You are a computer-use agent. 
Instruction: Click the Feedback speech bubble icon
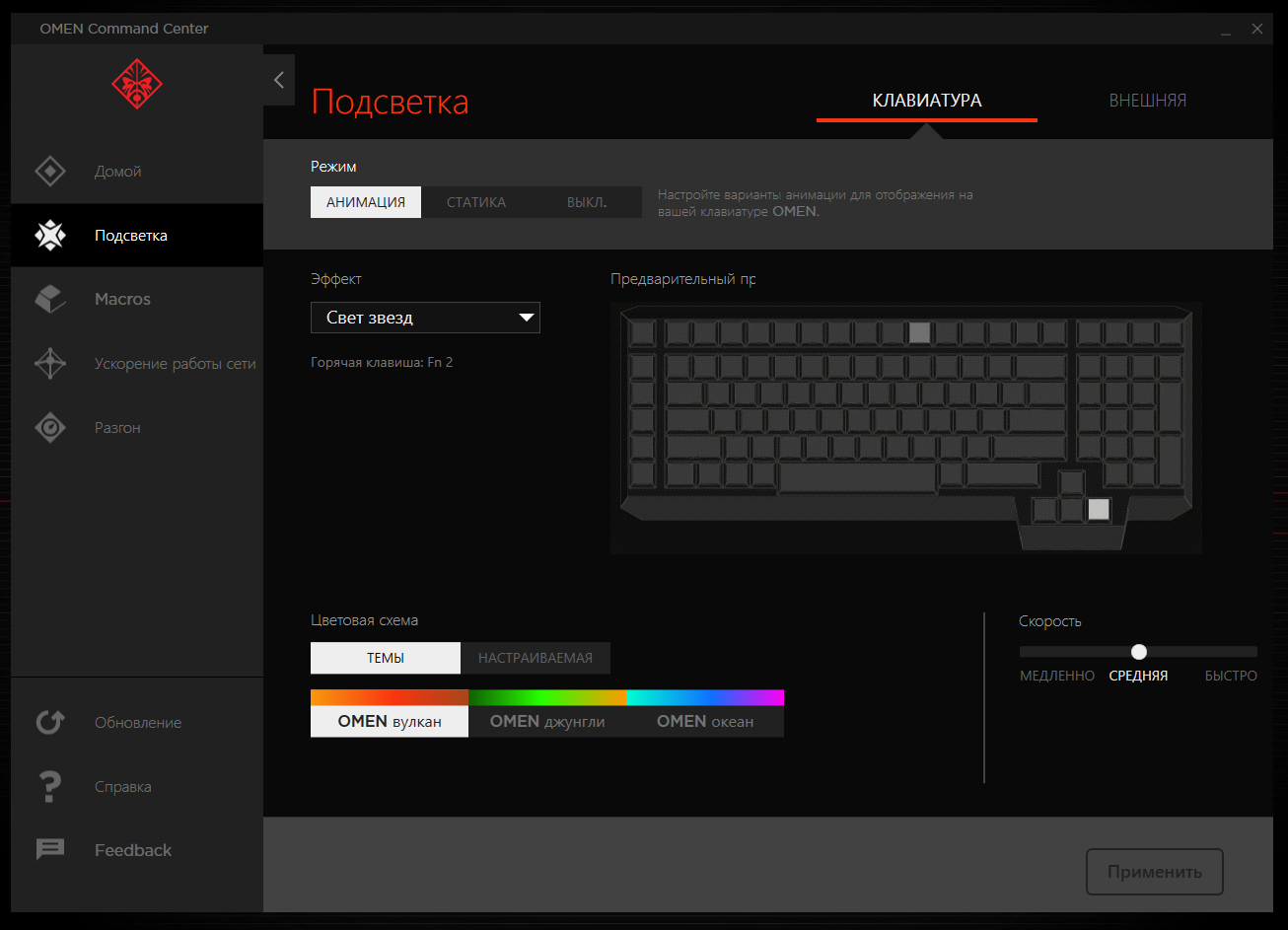50,849
